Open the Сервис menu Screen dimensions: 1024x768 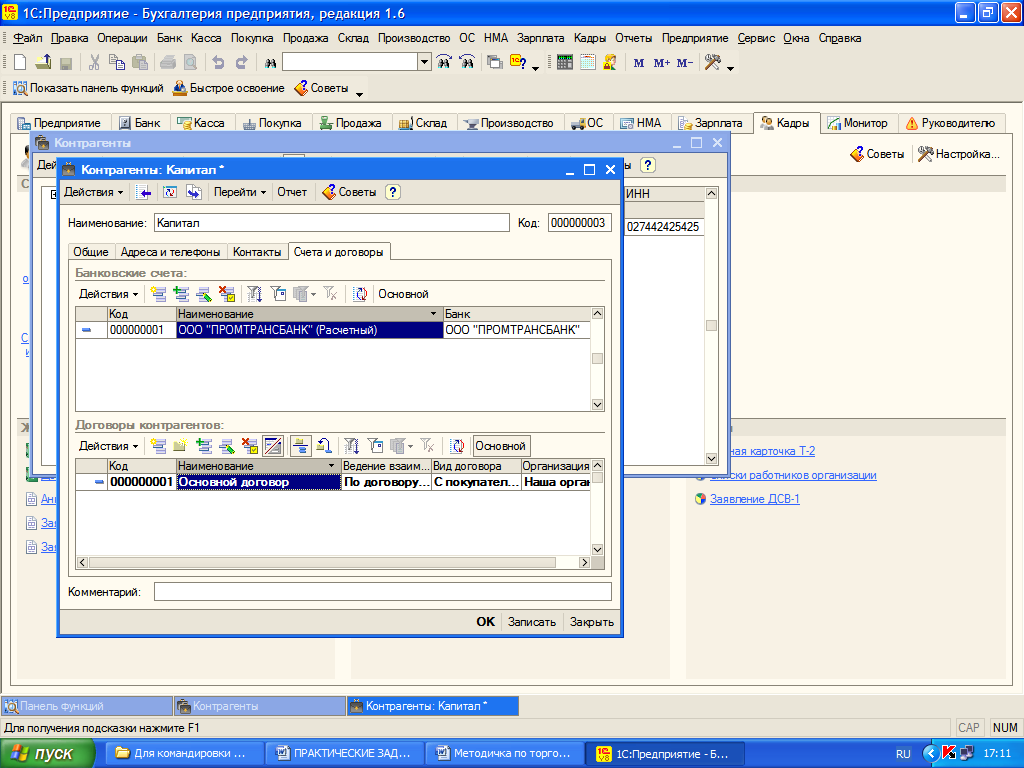tap(756, 38)
